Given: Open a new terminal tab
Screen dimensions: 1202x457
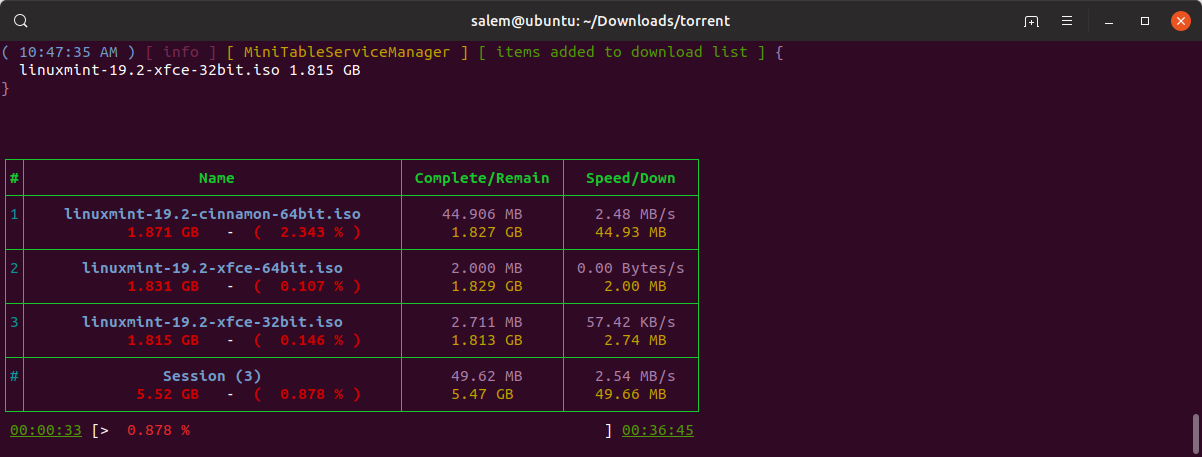Looking at the screenshot, I should tap(1031, 21).
